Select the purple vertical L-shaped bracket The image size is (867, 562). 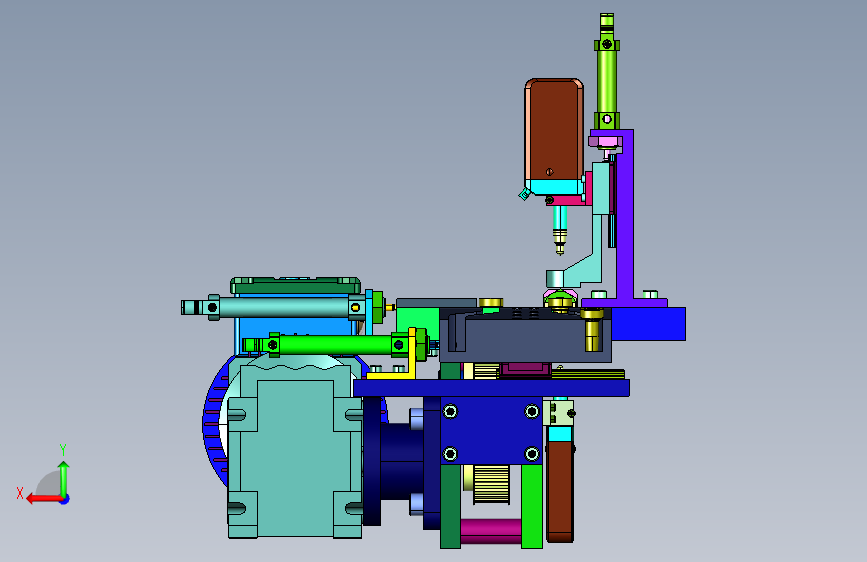625,218
